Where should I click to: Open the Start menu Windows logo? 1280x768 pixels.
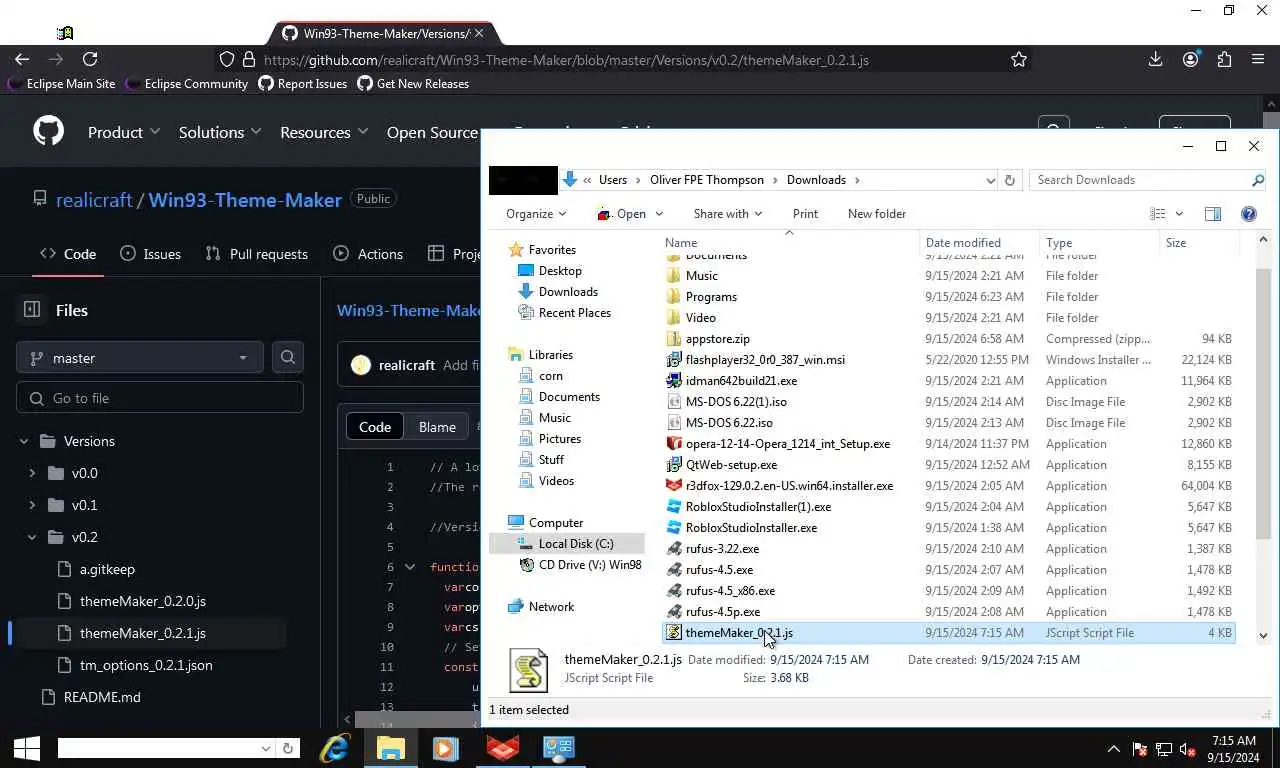point(26,748)
